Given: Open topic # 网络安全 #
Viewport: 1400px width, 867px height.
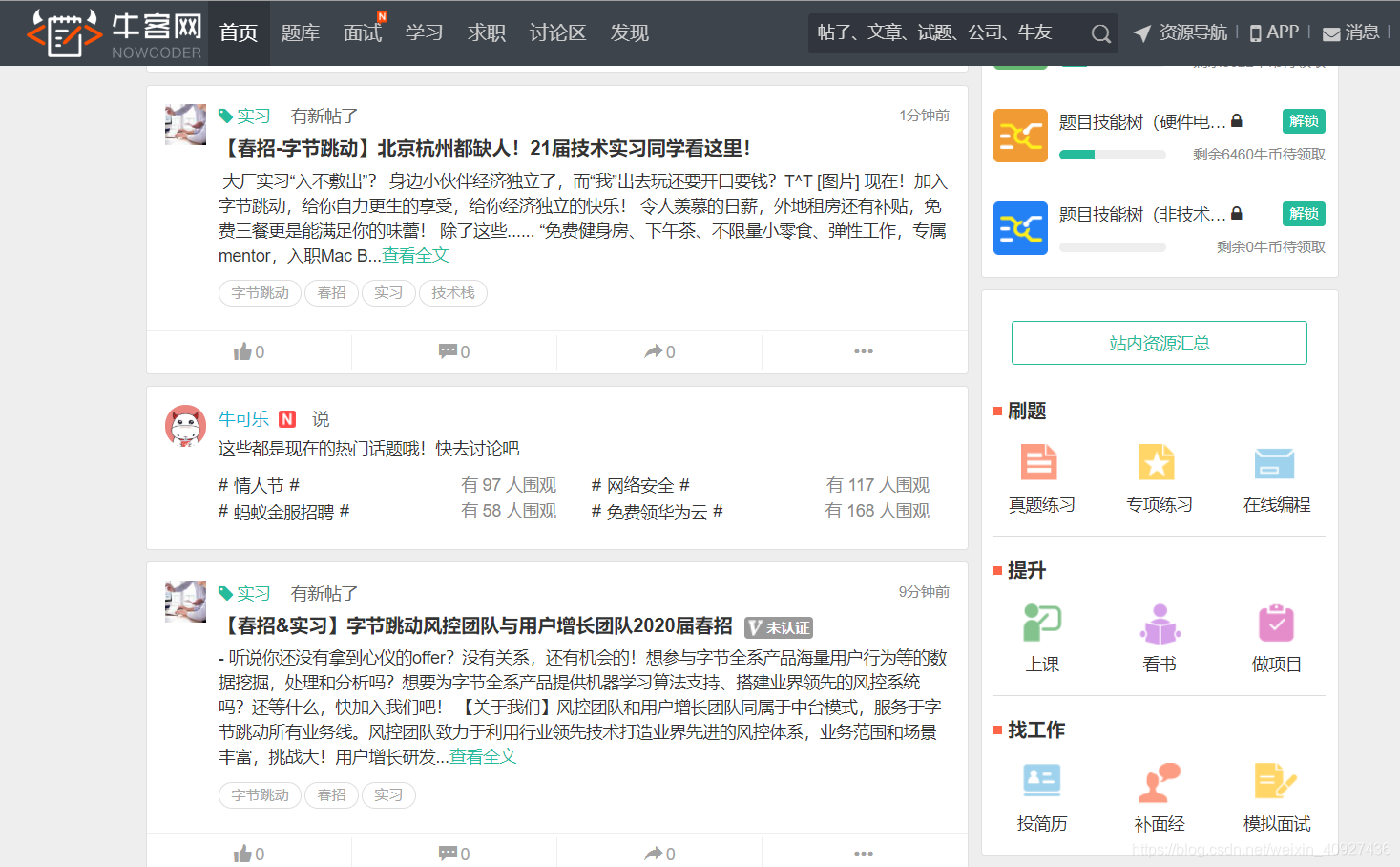Looking at the screenshot, I should (x=640, y=485).
